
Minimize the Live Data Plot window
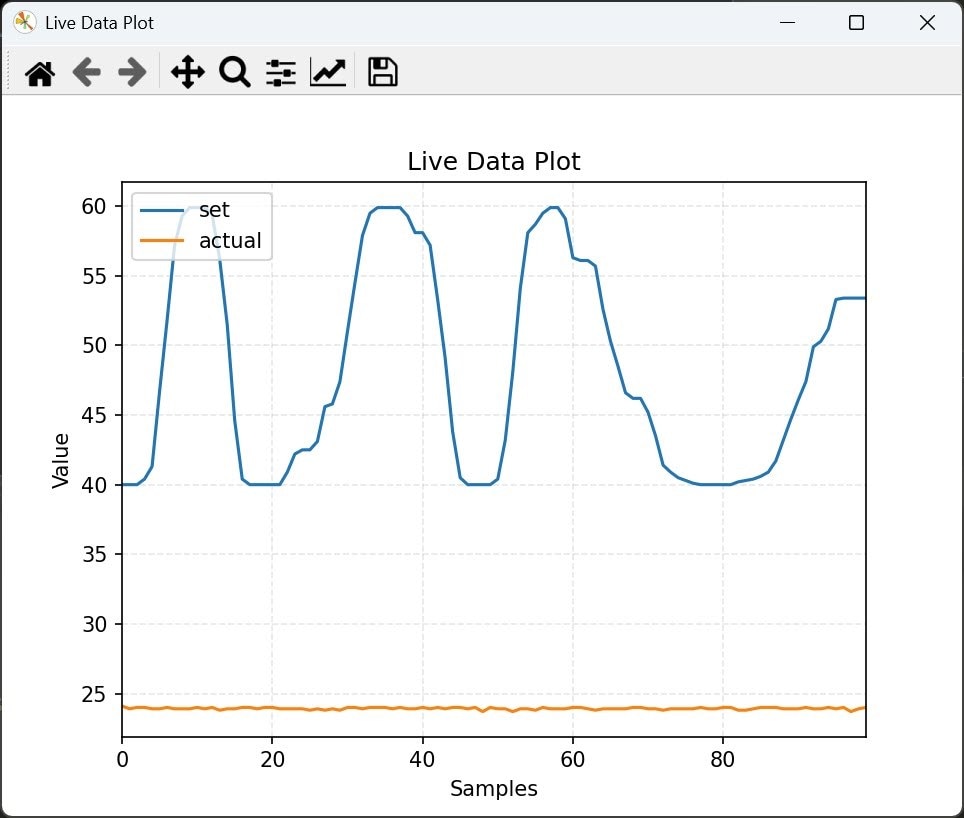click(x=788, y=22)
